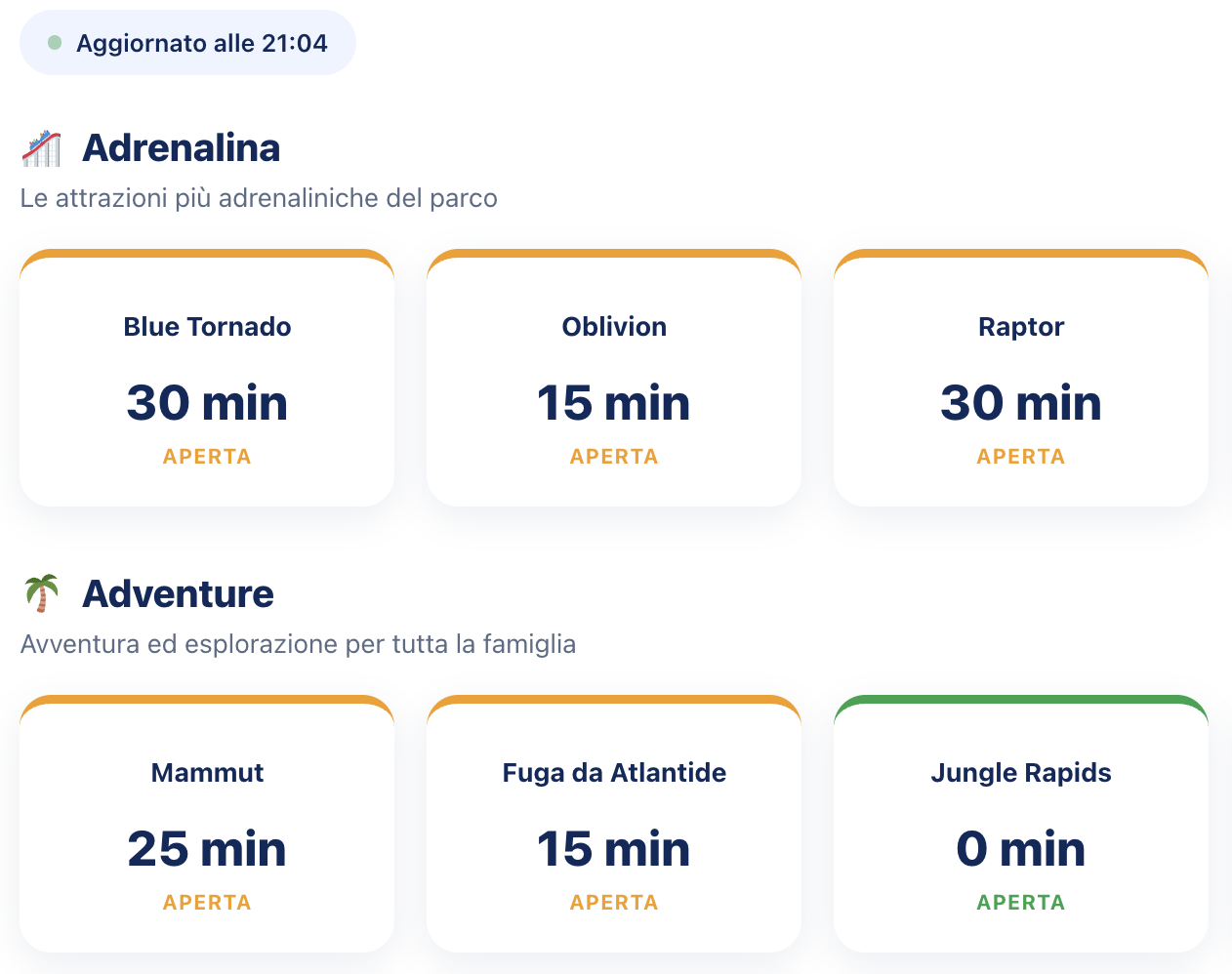Click the roller coaster icon beside Adrenalina
This screenshot has width=1232, height=974.
point(41,148)
